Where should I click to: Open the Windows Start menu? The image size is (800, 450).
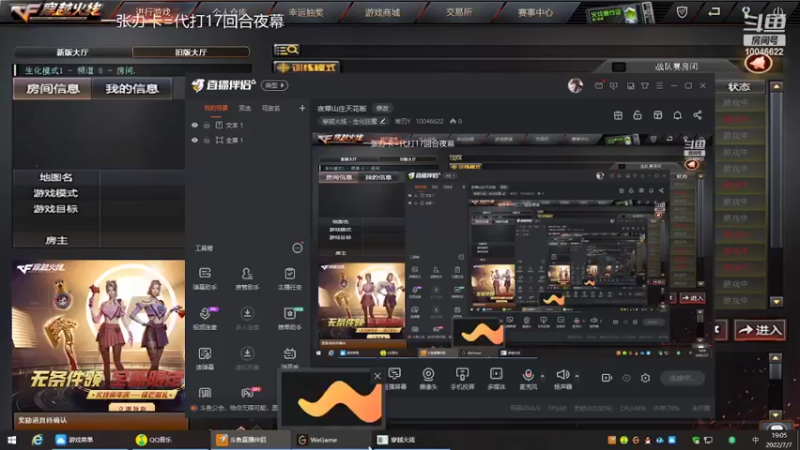[x=11, y=440]
